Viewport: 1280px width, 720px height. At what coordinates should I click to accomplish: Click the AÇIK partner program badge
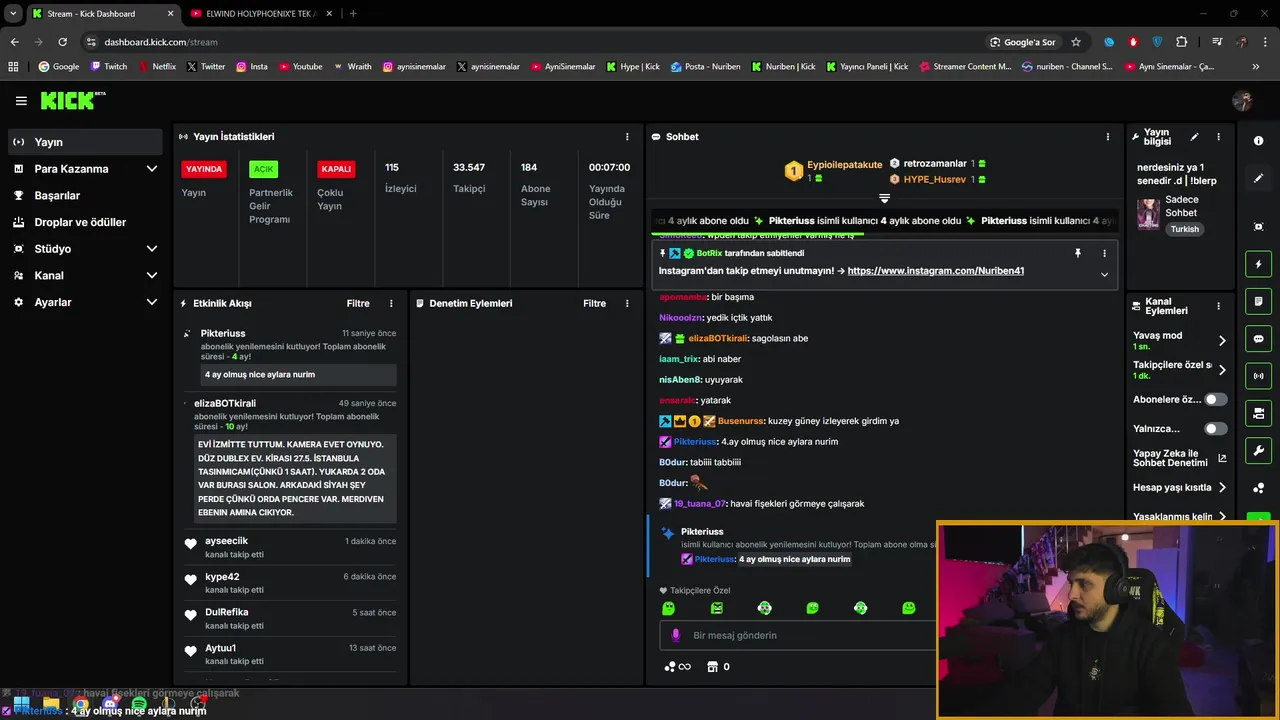click(x=263, y=169)
